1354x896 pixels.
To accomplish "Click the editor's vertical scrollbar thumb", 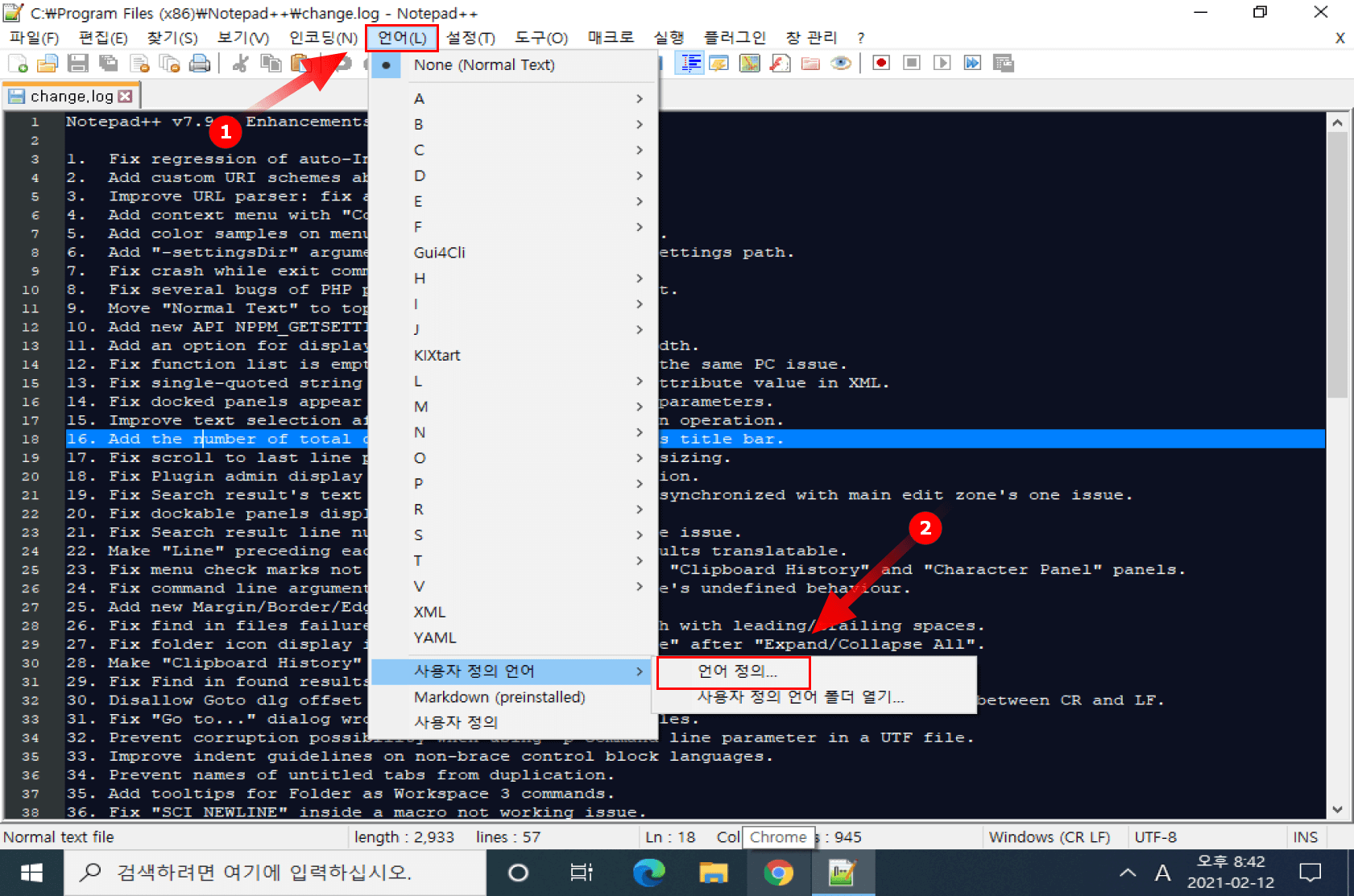I will click(x=1337, y=265).
